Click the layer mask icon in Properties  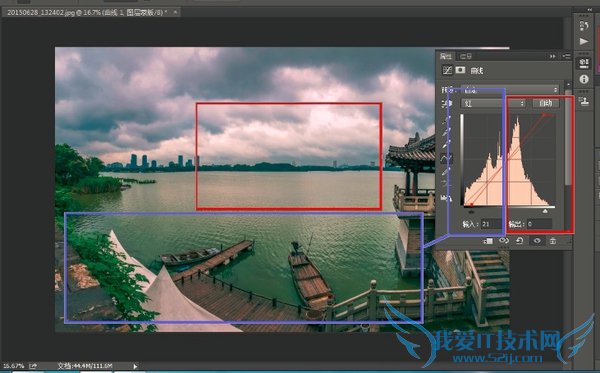tap(460, 70)
